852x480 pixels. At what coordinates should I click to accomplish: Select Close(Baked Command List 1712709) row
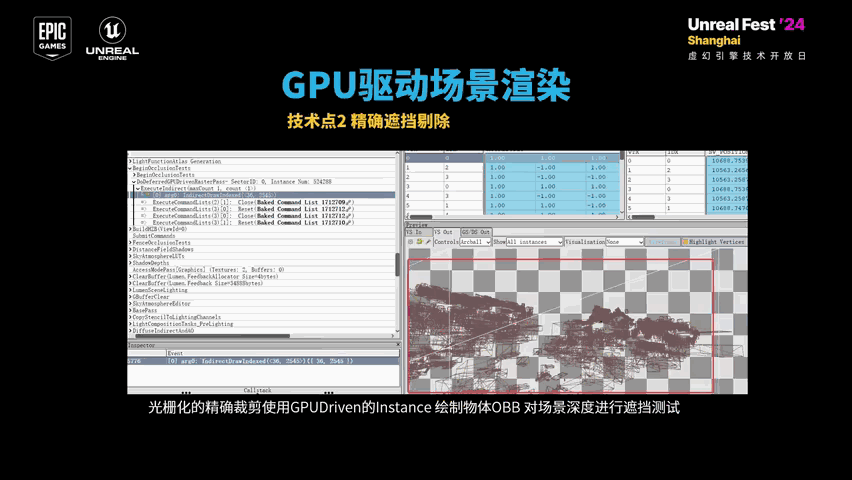[x=253, y=202]
